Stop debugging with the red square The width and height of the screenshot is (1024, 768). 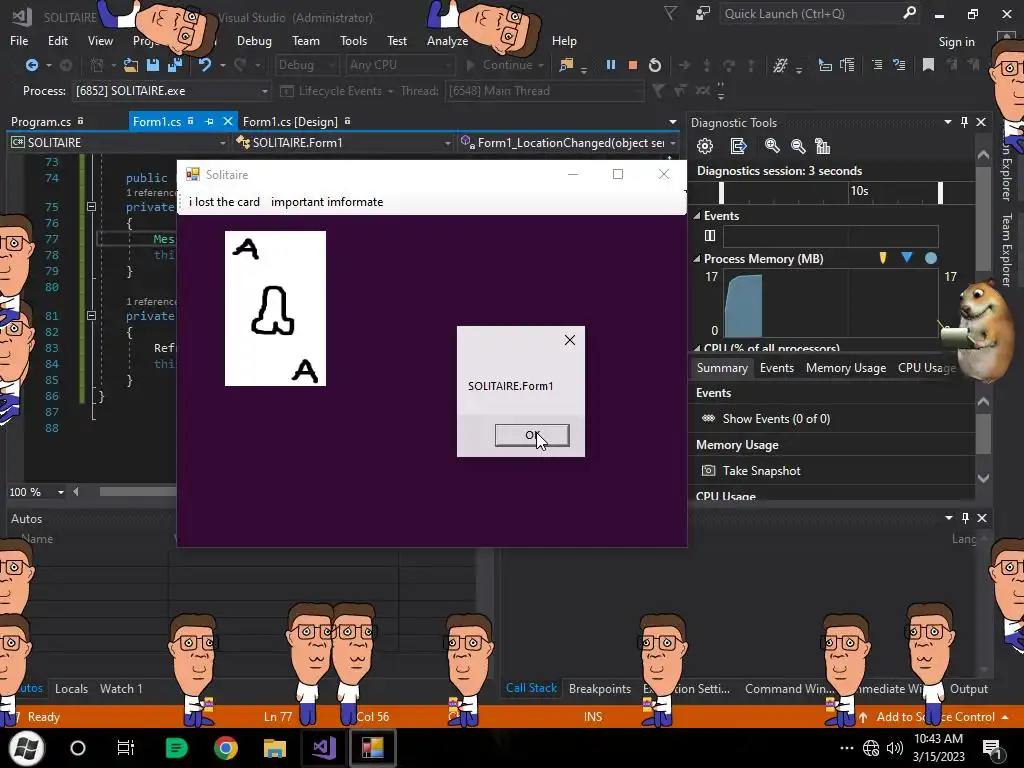[632, 65]
